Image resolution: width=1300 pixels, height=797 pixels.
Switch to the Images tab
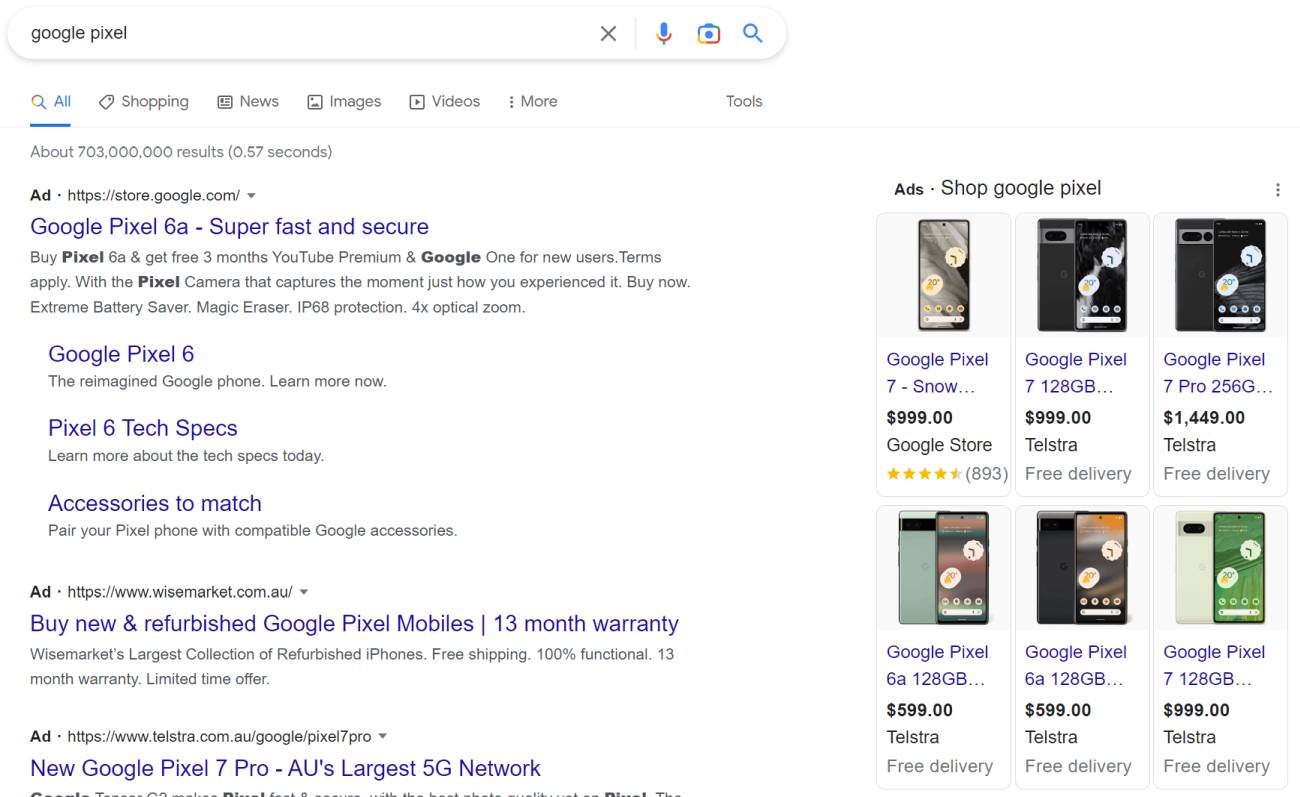344,101
